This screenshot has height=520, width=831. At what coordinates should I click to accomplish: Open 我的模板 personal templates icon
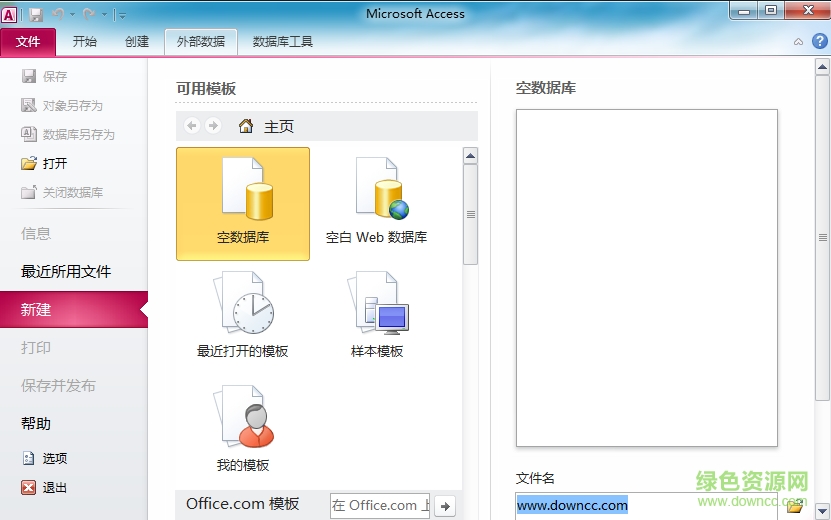coord(243,425)
